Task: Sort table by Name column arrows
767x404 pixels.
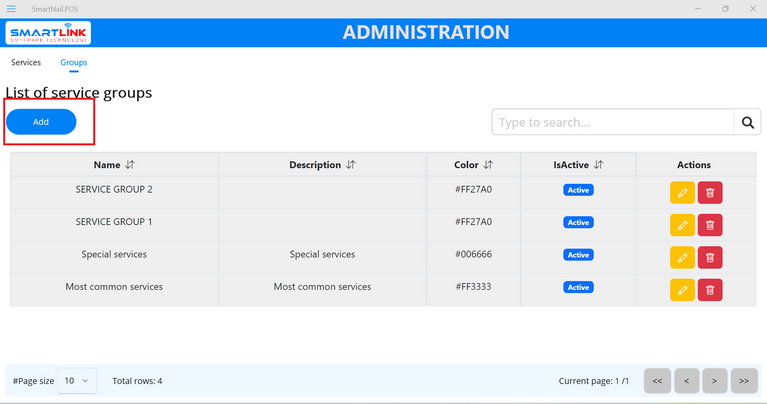Action: coord(130,165)
